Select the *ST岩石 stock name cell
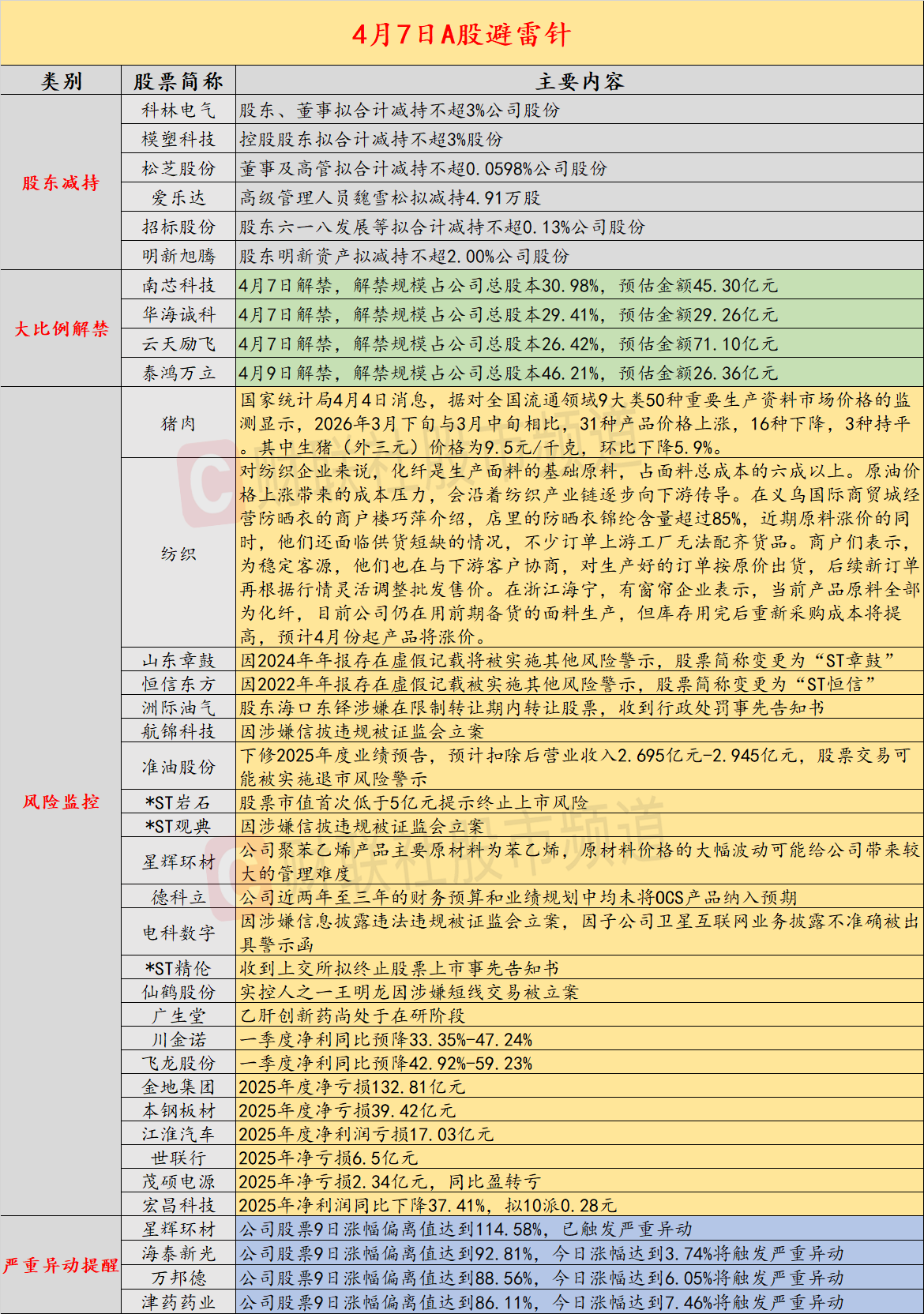Screen dimensions: 924x1314 click(x=178, y=802)
